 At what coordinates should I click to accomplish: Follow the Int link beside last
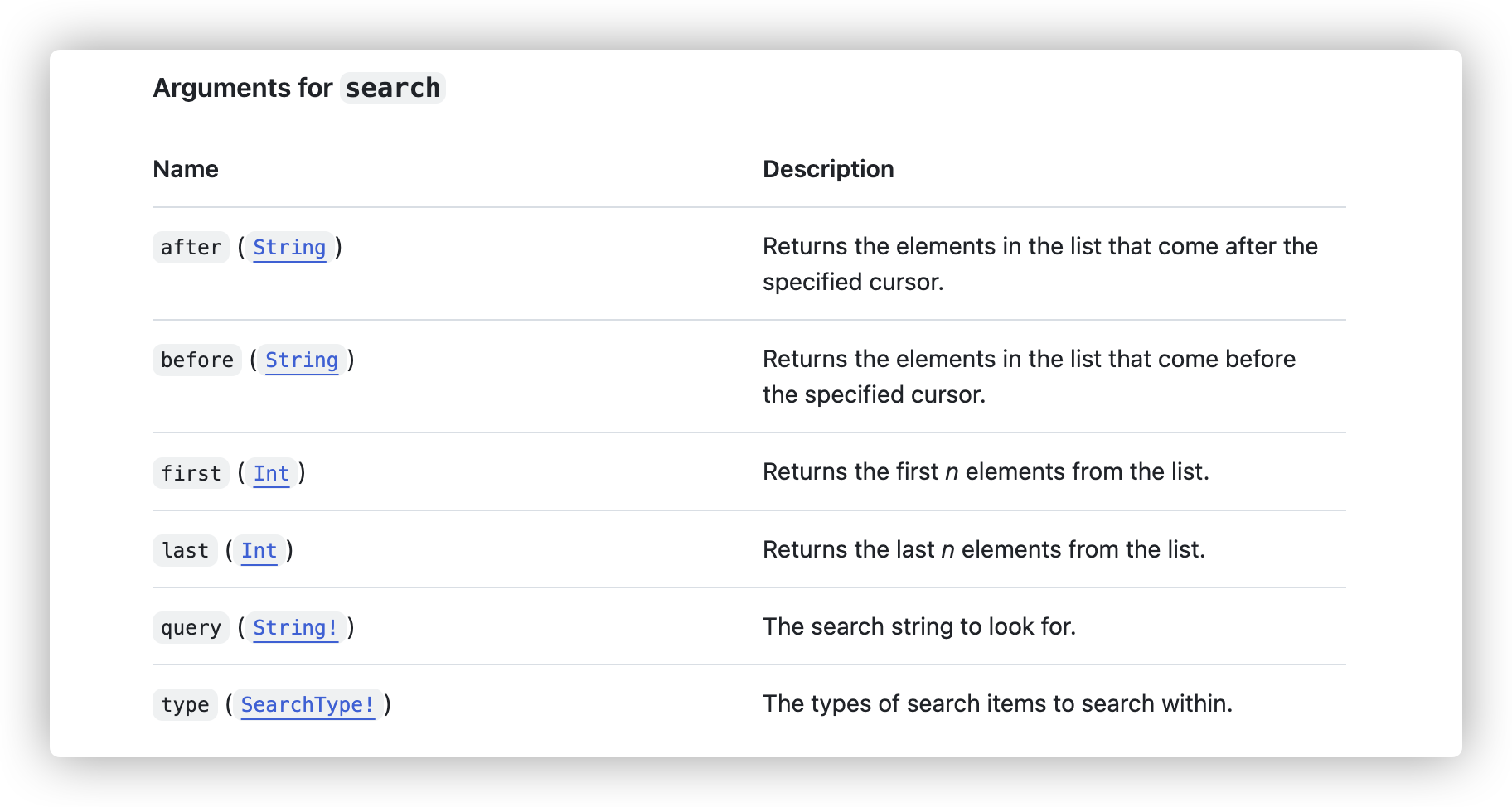pos(259,550)
